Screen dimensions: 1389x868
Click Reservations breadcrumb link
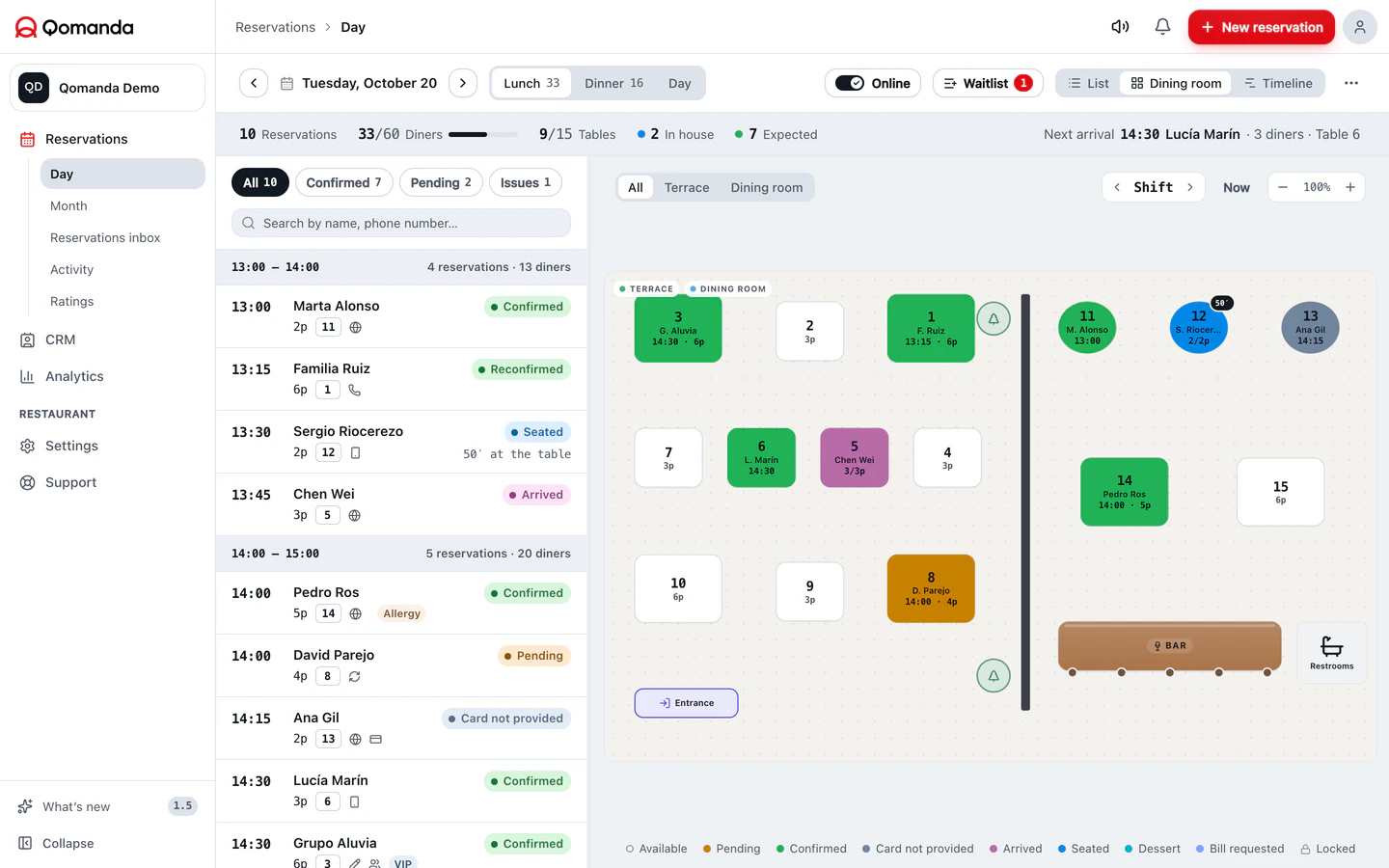[x=275, y=27]
